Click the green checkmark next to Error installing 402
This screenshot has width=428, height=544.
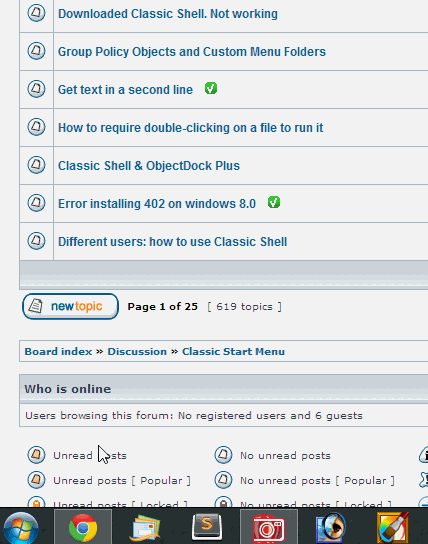tap(274, 202)
